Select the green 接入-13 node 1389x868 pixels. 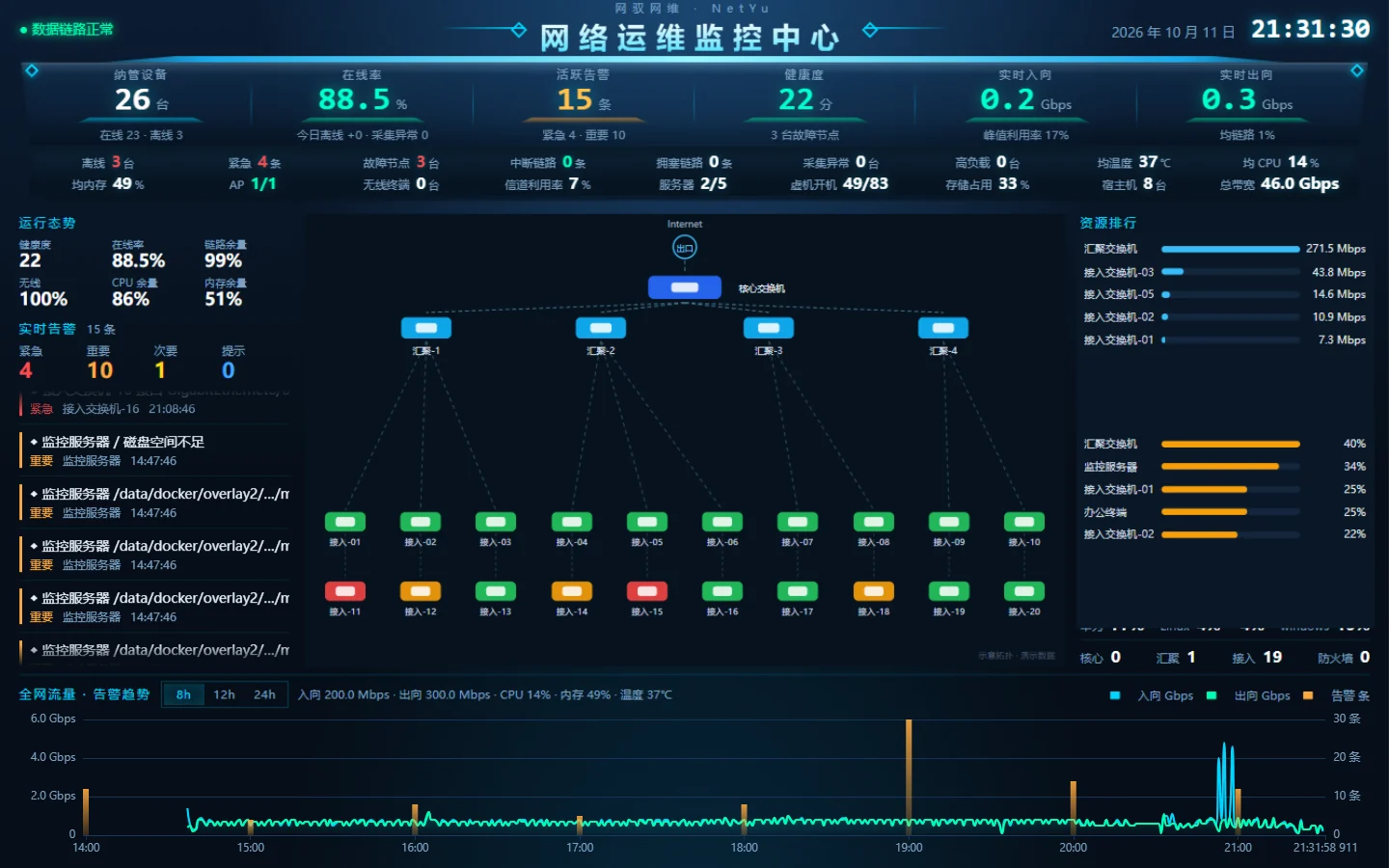(x=496, y=591)
